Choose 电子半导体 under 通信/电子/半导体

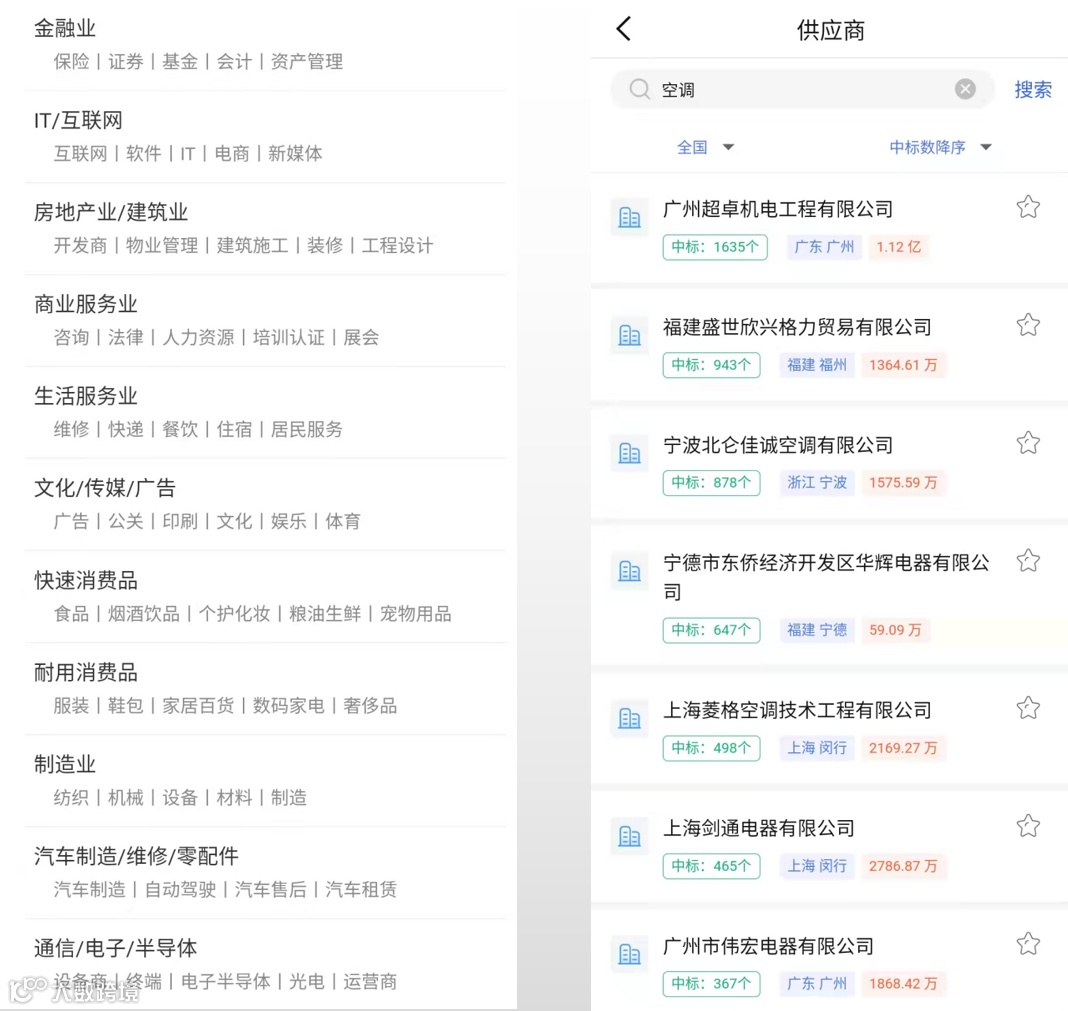pyautogui.click(x=225, y=982)
